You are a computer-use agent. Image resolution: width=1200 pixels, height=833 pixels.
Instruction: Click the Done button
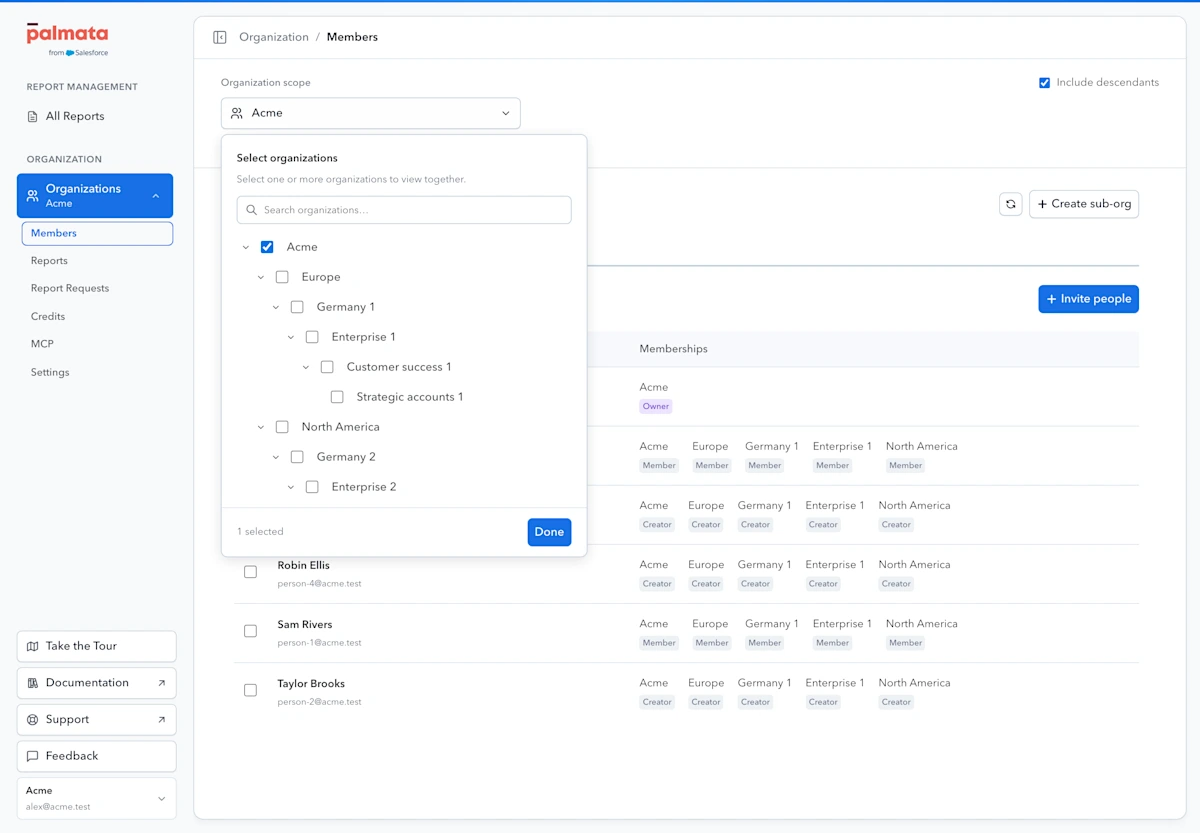[549, 532]
